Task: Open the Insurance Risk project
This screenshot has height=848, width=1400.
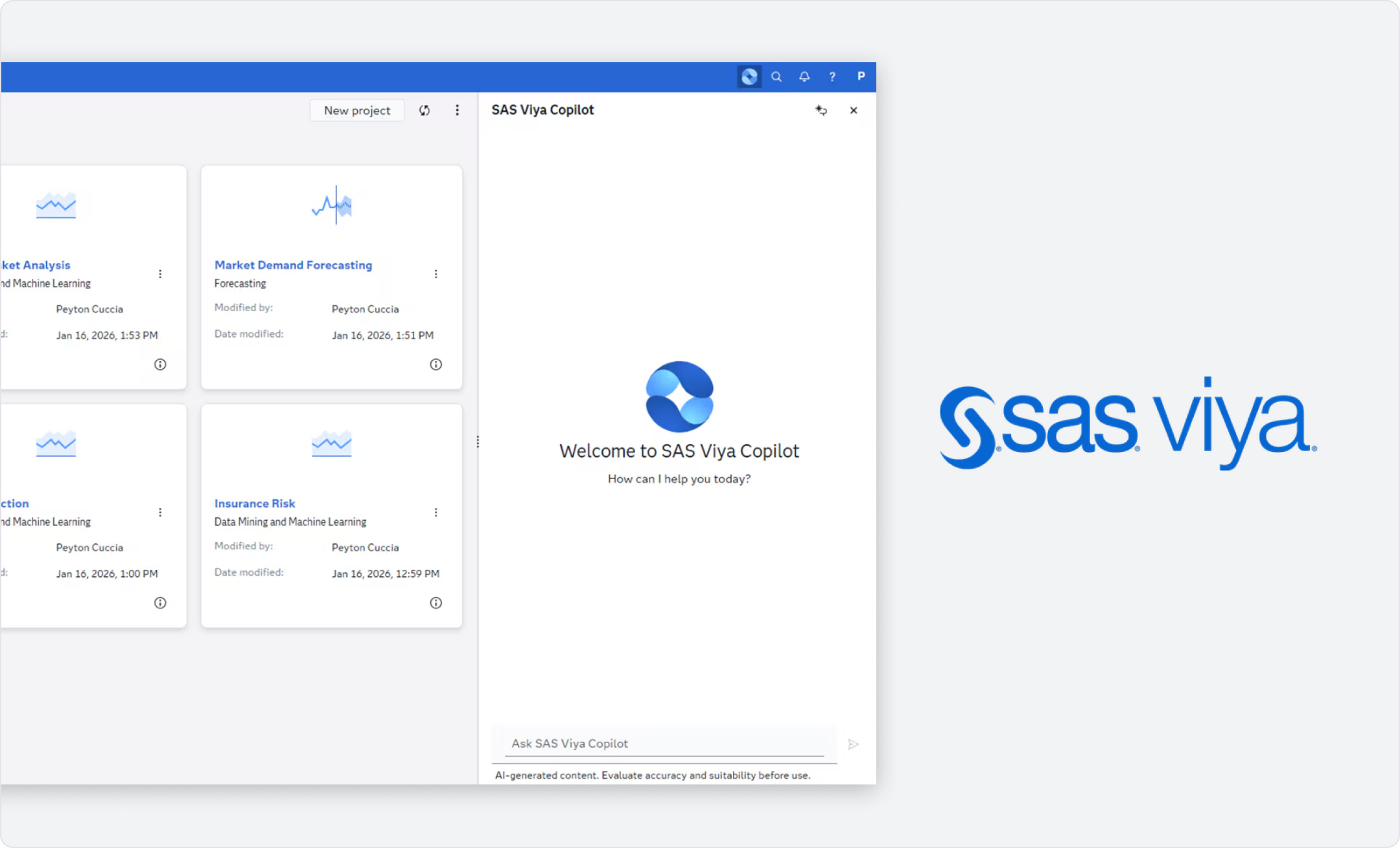Action: pyautogui.click(x=255, y=504)
